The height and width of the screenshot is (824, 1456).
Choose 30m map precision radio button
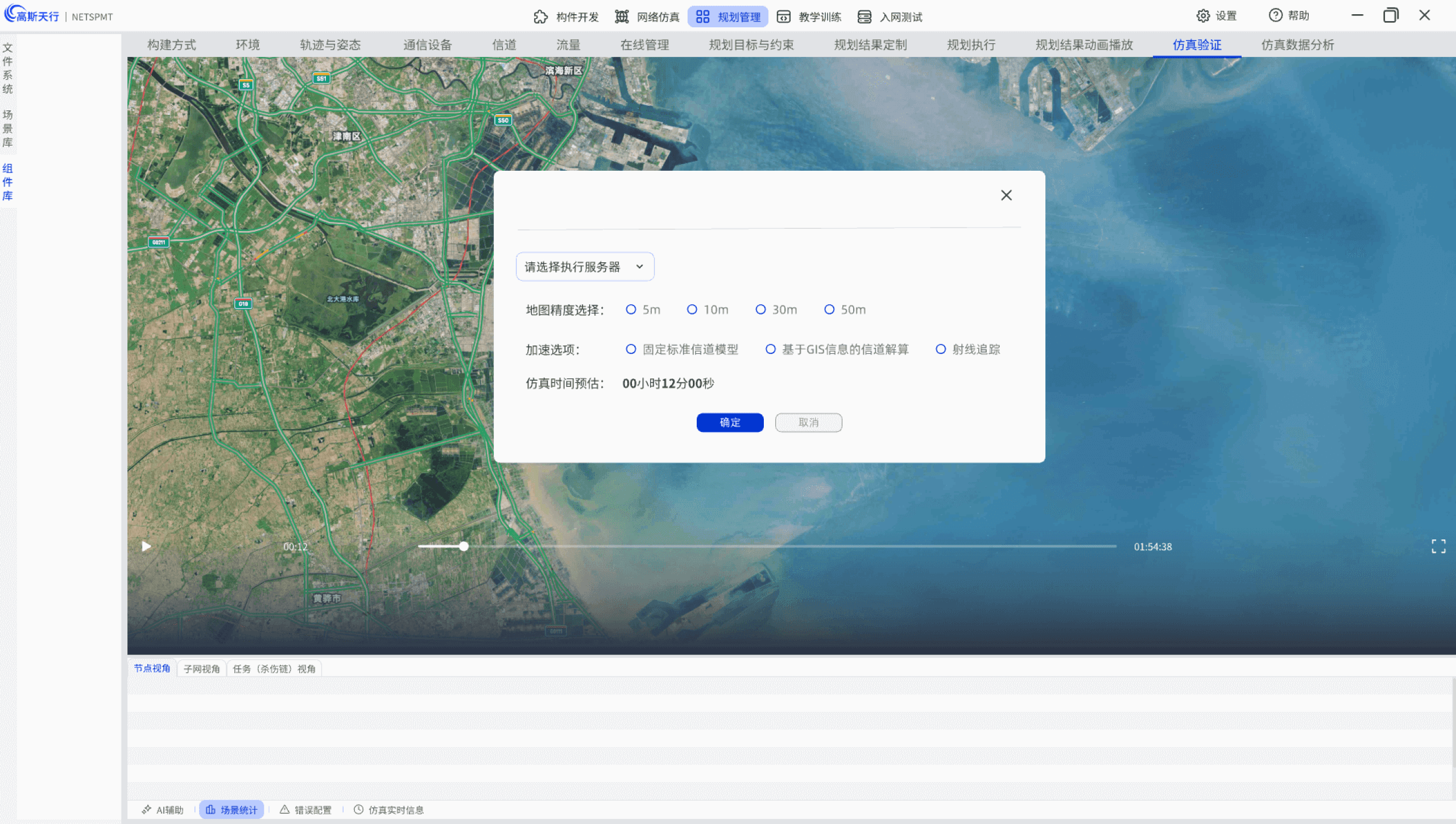[x=760, y=309]
